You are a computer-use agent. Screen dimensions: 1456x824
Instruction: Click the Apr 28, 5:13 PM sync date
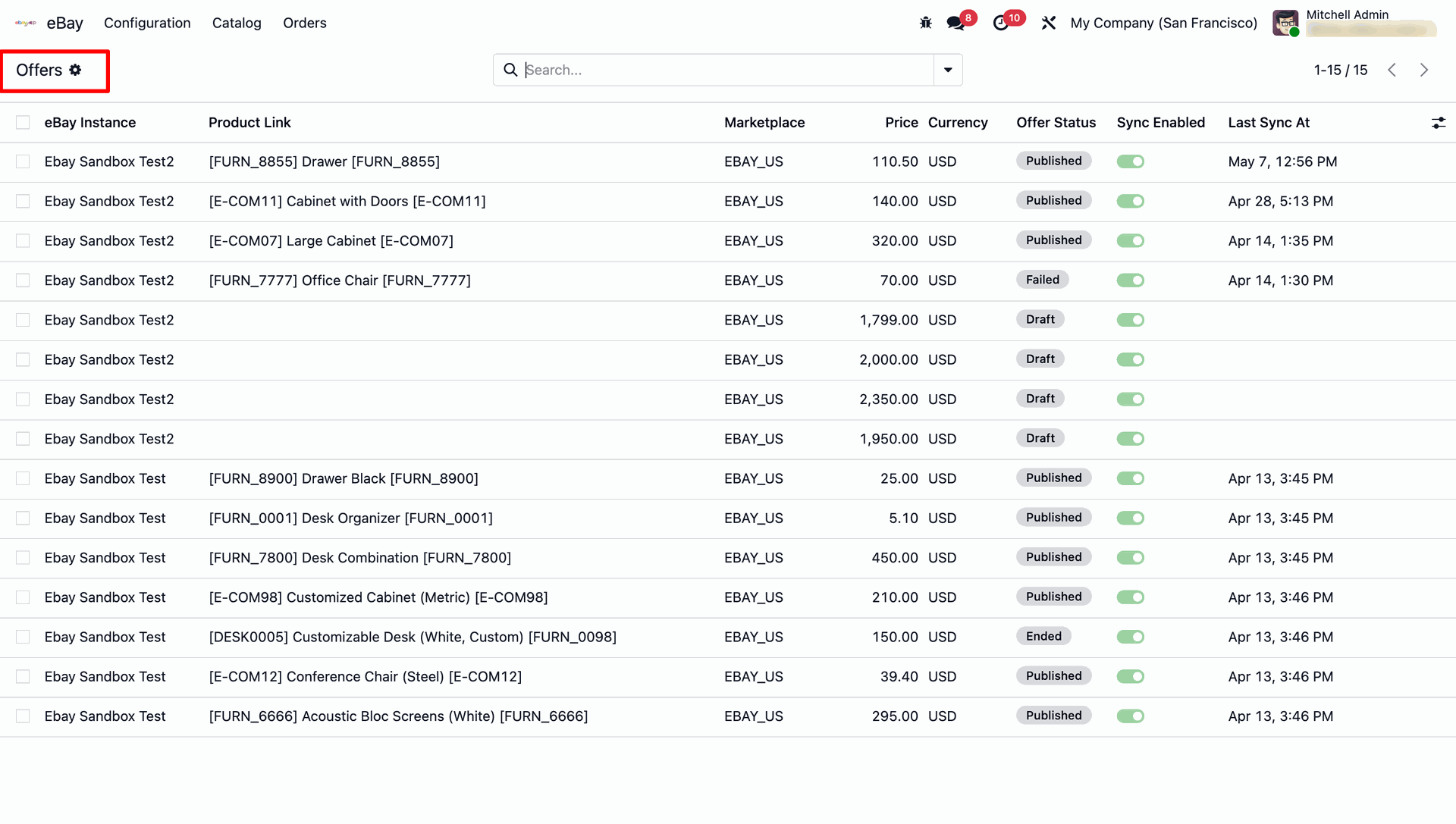coord(1280,201)
